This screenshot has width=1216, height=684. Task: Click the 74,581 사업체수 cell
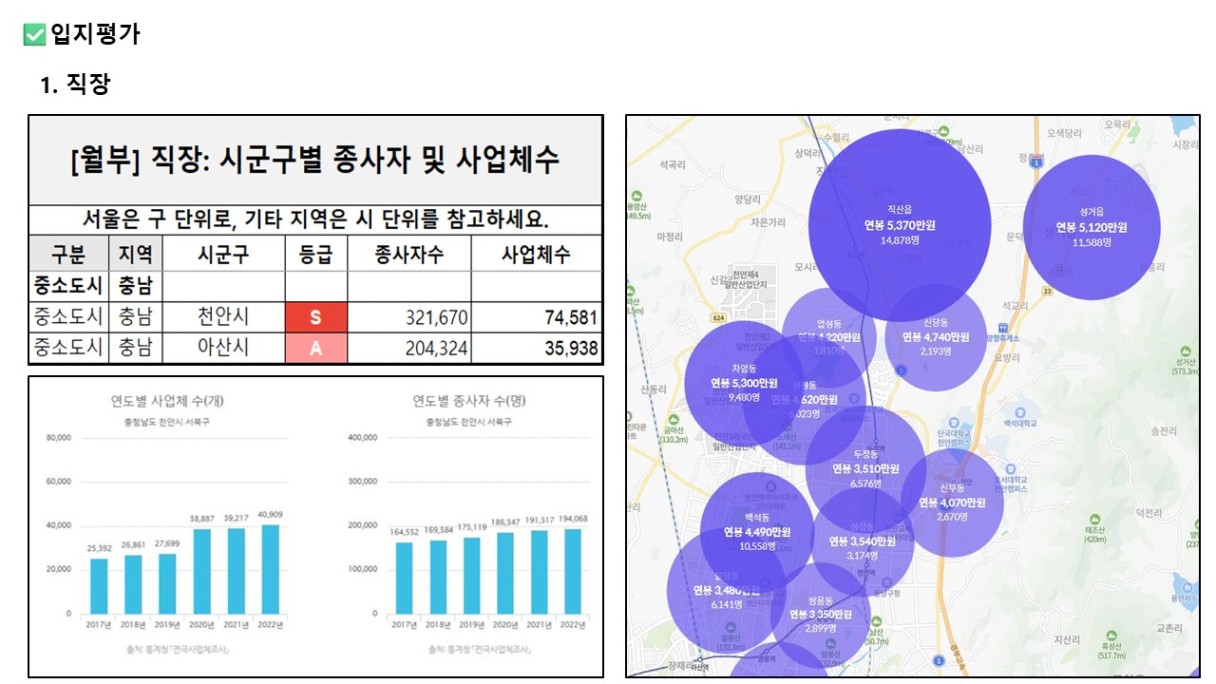(x=536, y=317)
